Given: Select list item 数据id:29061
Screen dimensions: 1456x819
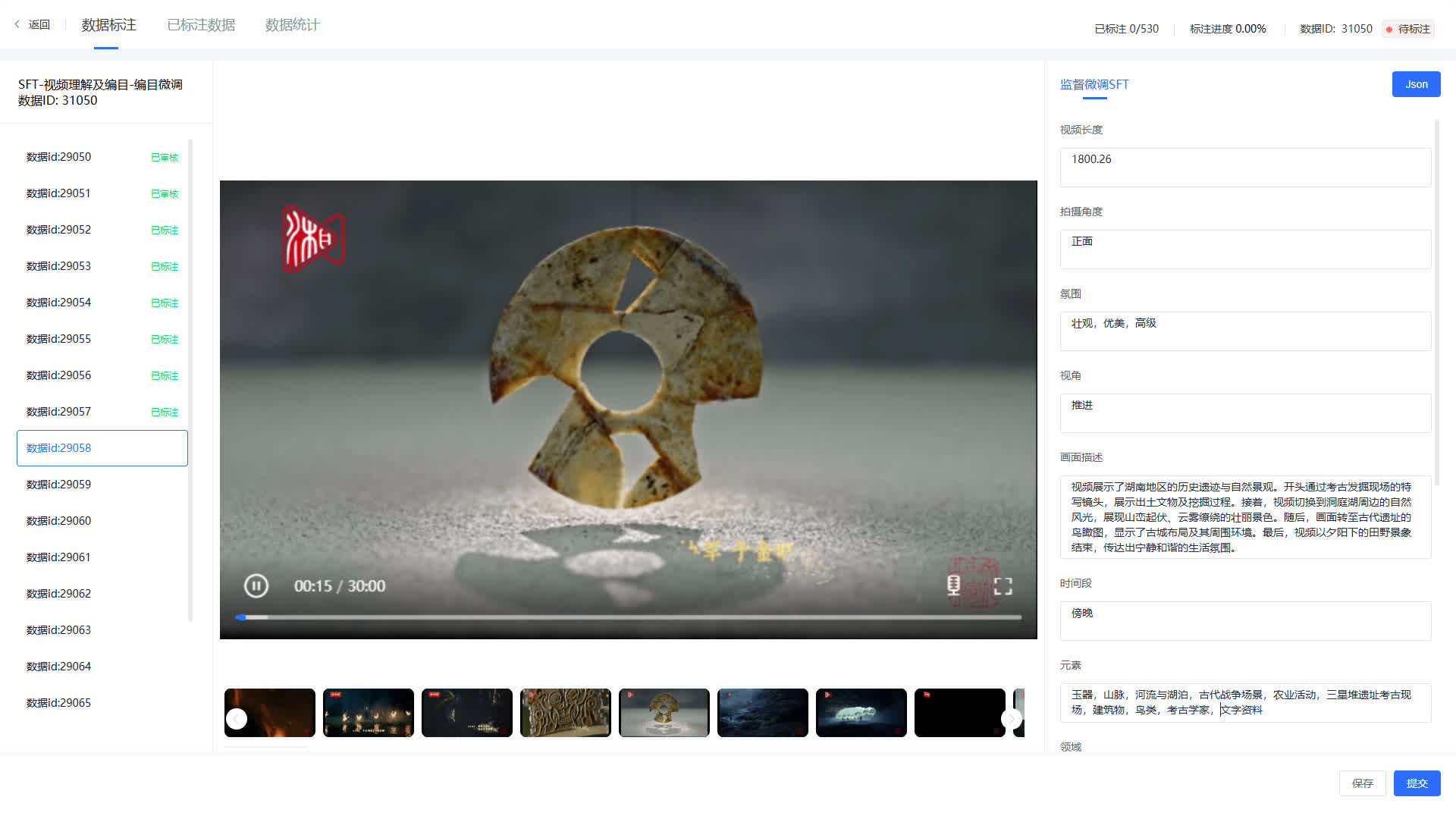Looking at the screenshot, I should pyautogui.click(x=102, y=557).
